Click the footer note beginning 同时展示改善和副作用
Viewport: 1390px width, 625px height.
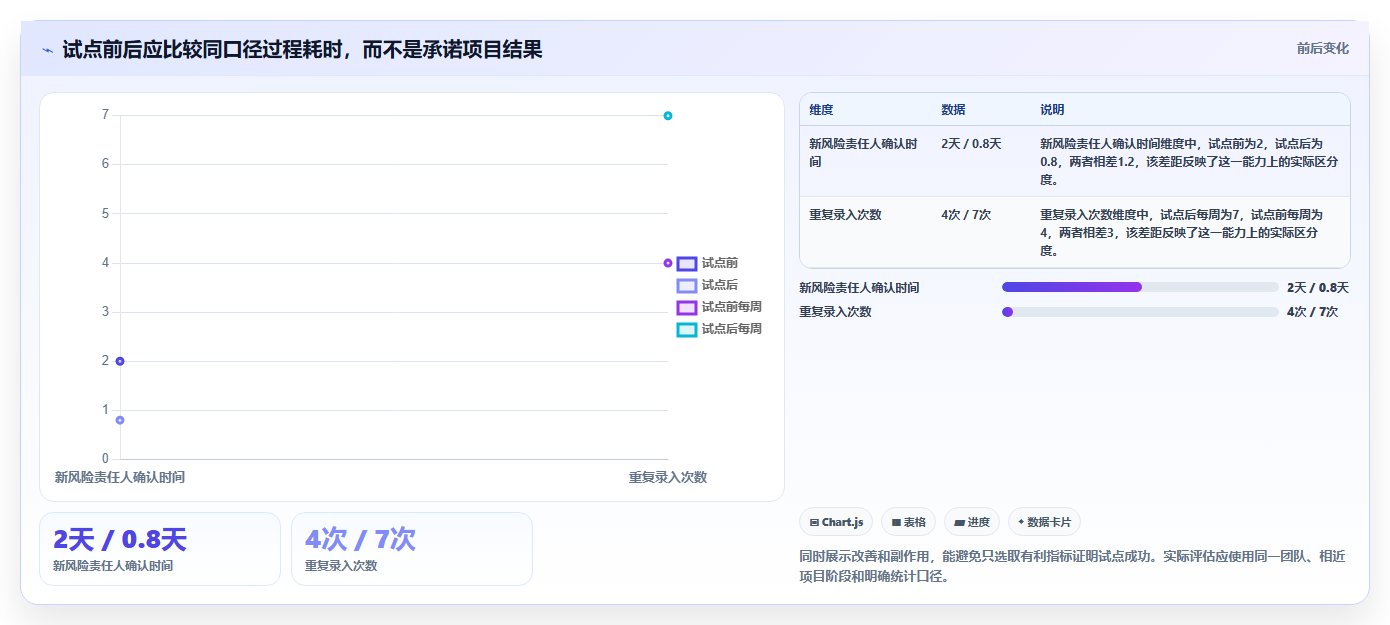[x=1072, y=566]
